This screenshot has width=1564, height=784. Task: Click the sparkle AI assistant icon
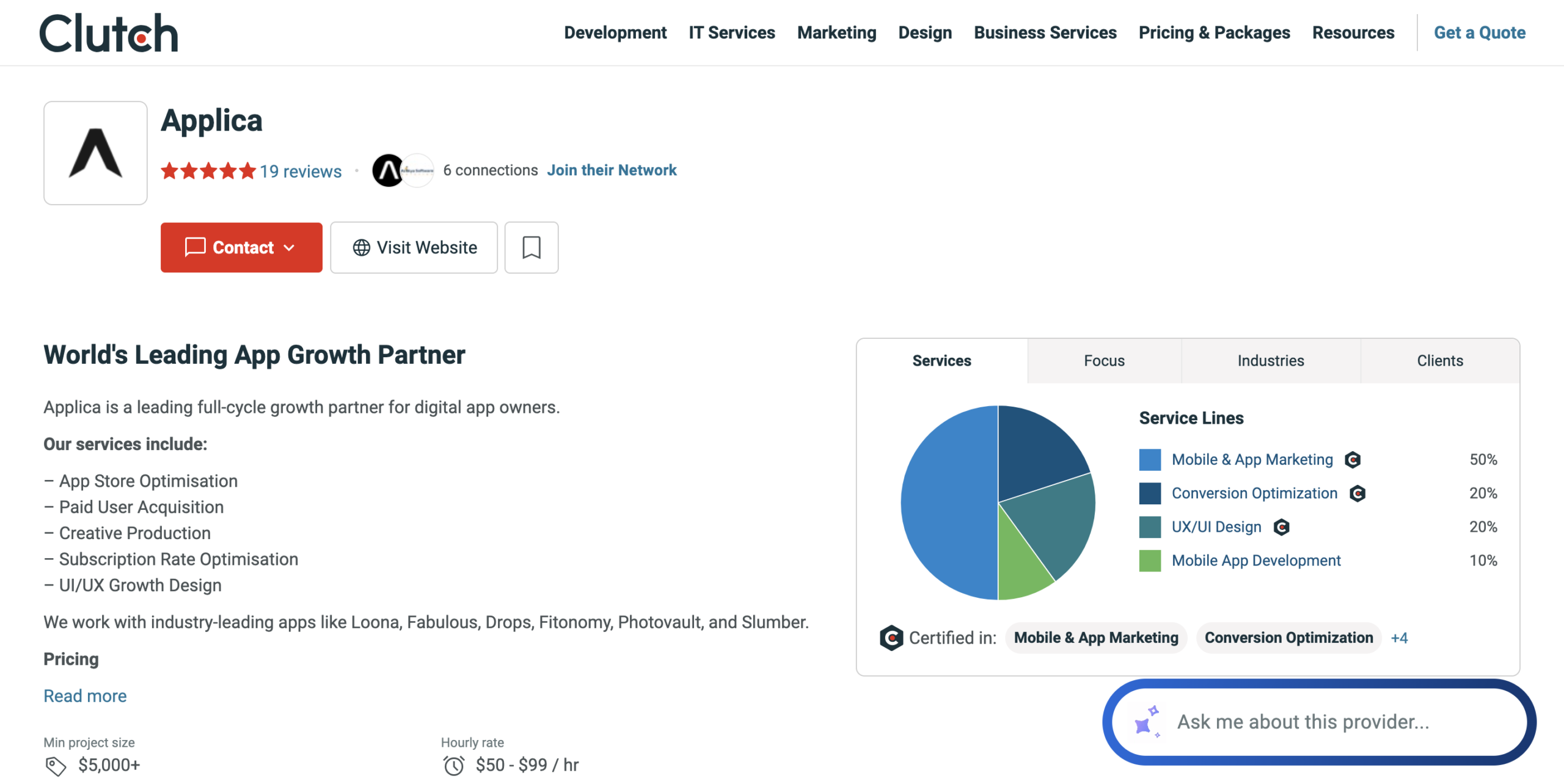pos(1147,721)
